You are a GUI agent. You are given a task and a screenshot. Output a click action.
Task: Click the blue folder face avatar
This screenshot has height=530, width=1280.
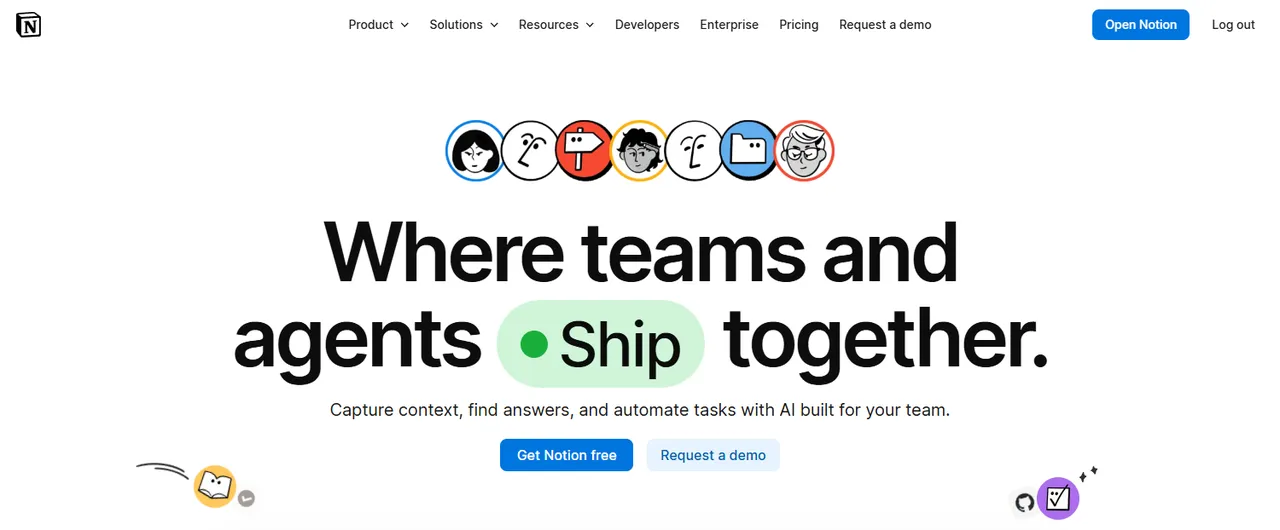[749, 151]
